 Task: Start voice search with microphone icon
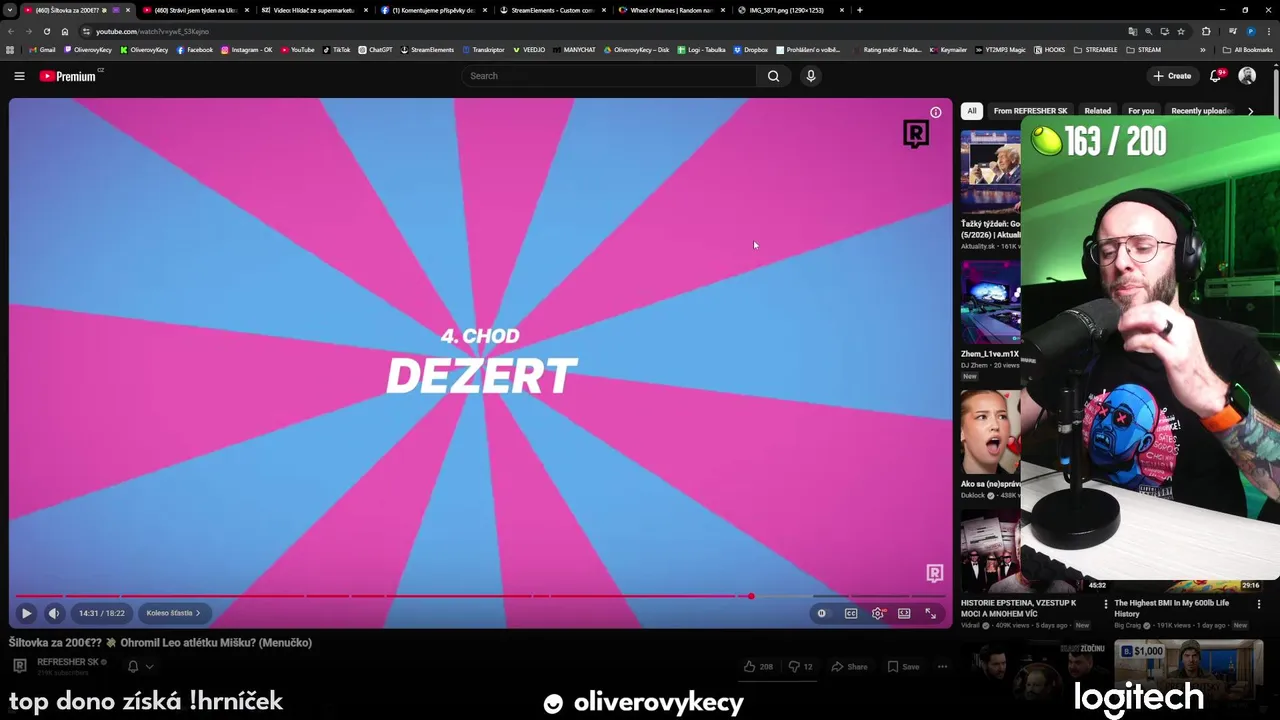(811, 76)
